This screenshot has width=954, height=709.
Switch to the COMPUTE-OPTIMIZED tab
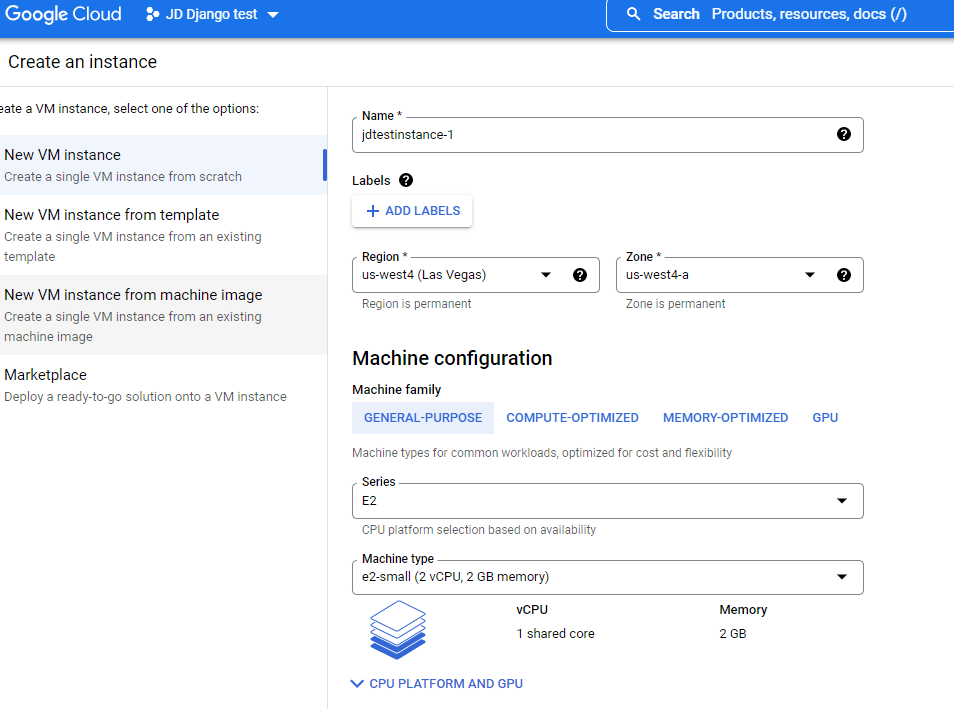click(572, 417)
